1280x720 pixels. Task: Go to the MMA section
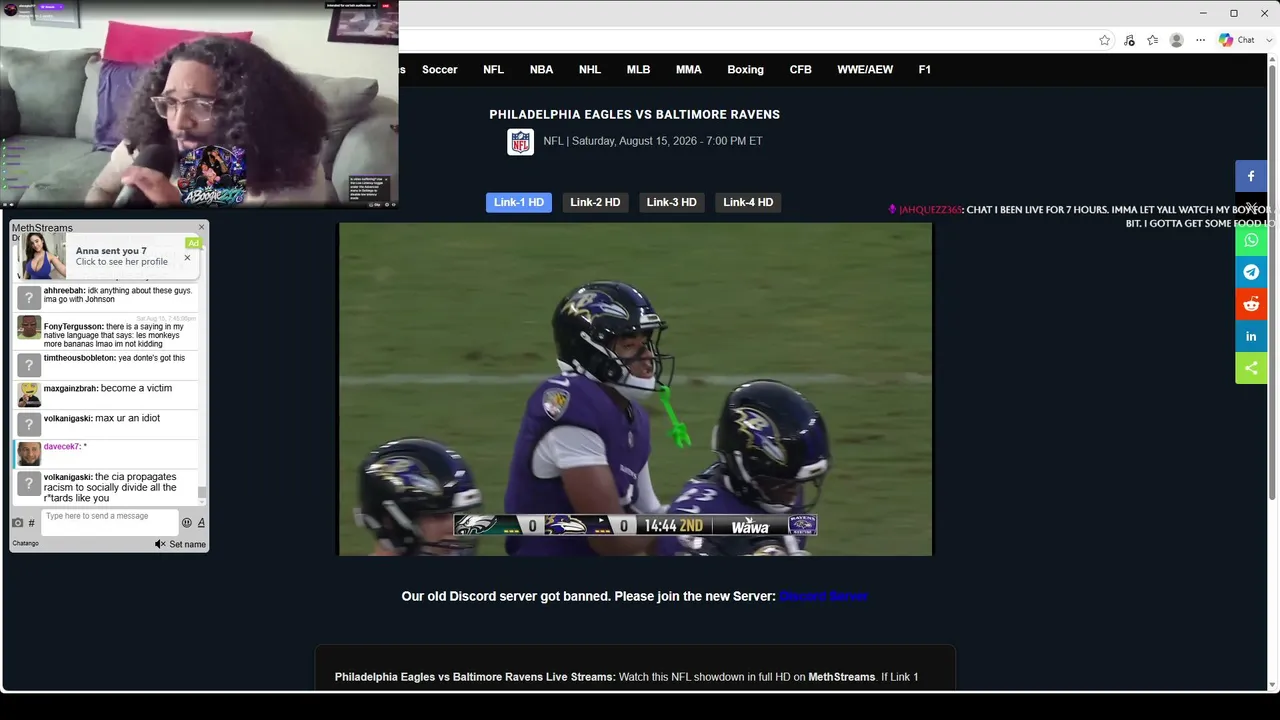[x=688, y=70]
